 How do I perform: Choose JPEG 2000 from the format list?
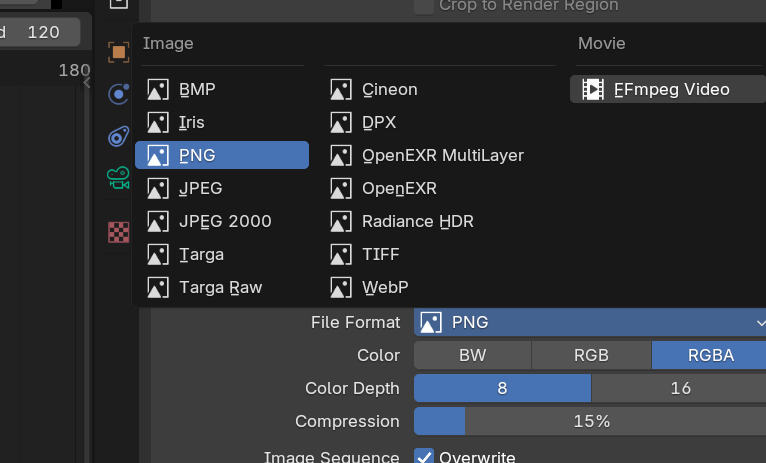point(224,221)
